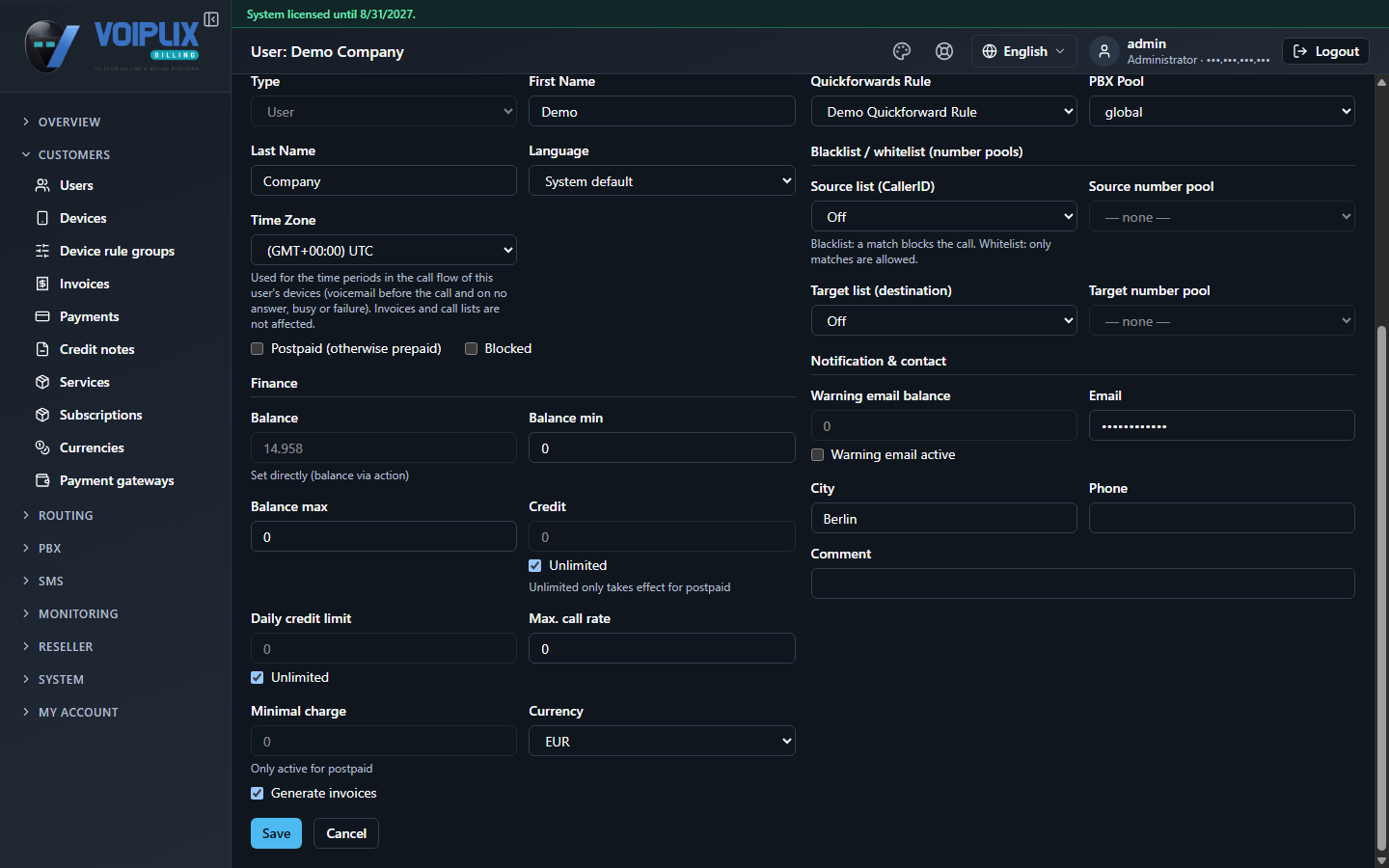This screenshot has width=1389, height=868.
Task: Open the English language selector
Action: [x=1023, y=51]
